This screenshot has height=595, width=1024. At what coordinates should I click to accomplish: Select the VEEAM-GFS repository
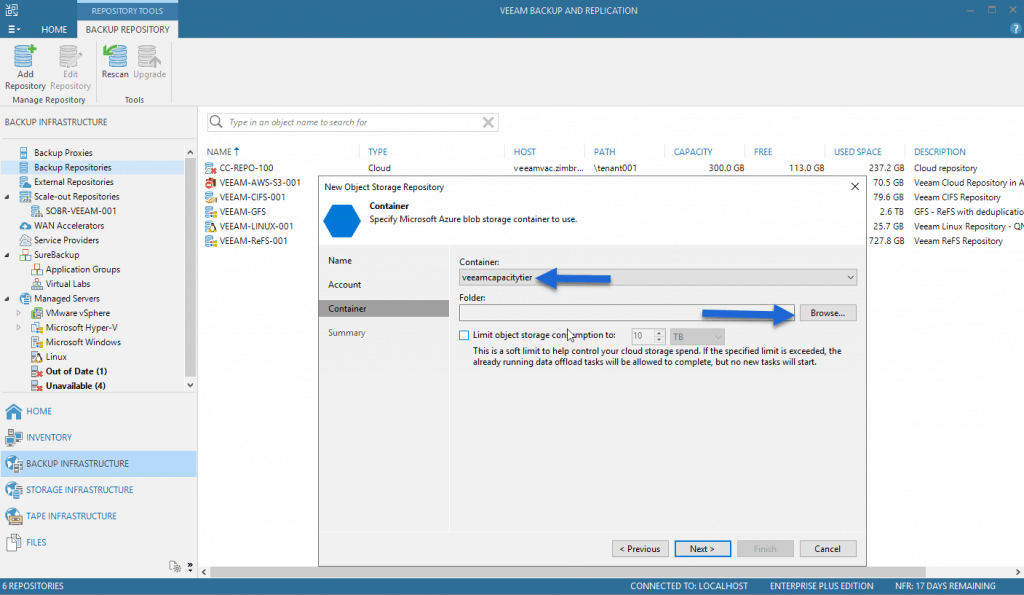point(242,212)
